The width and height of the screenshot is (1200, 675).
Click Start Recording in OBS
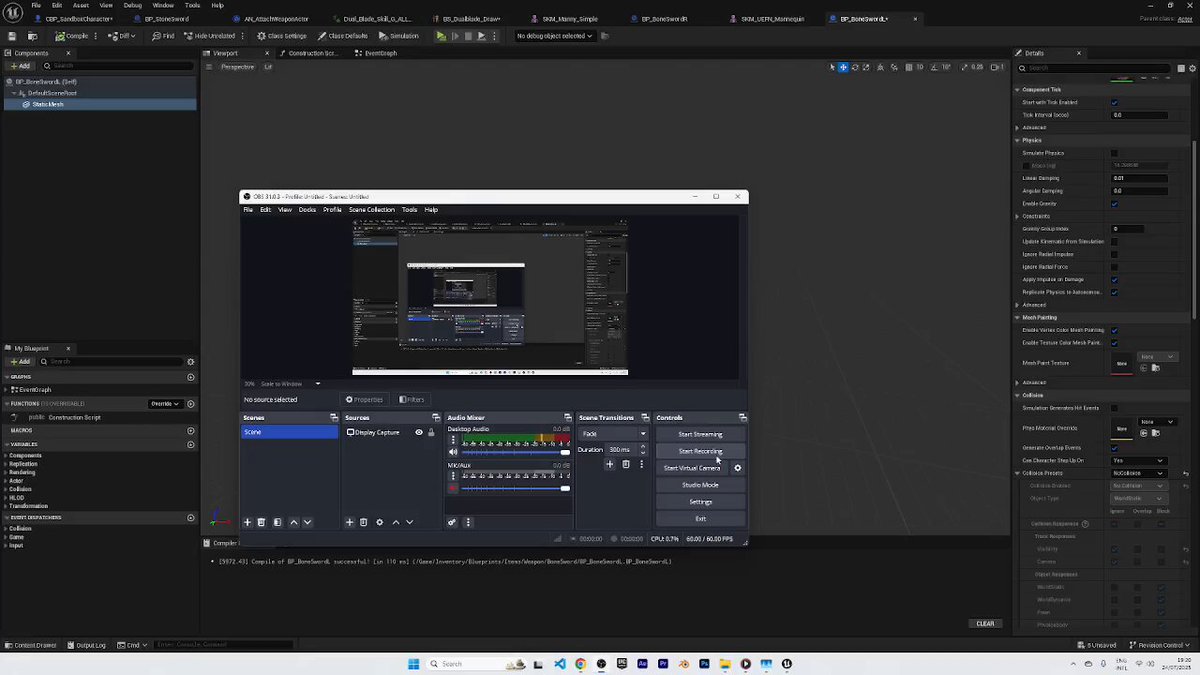pyautogui.click(x=700, y=451)
